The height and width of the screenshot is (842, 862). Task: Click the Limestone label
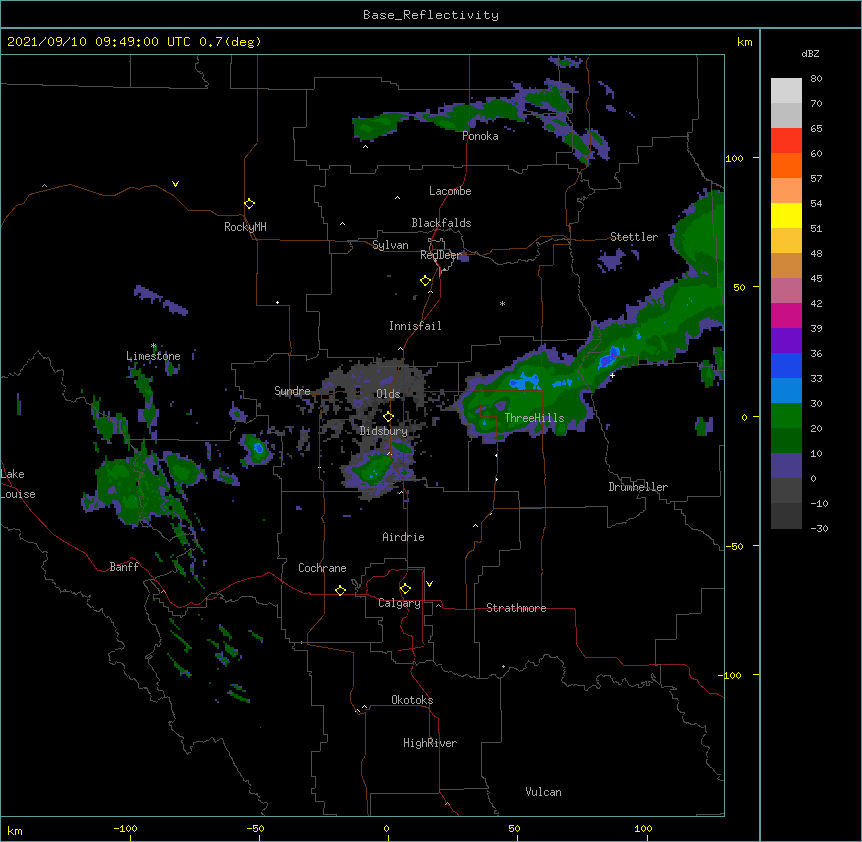pos(153,356)
